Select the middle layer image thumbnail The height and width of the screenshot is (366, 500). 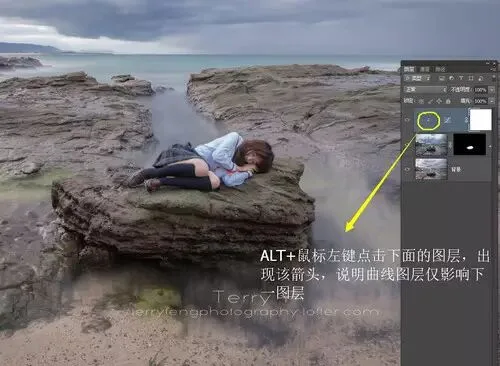431,145
